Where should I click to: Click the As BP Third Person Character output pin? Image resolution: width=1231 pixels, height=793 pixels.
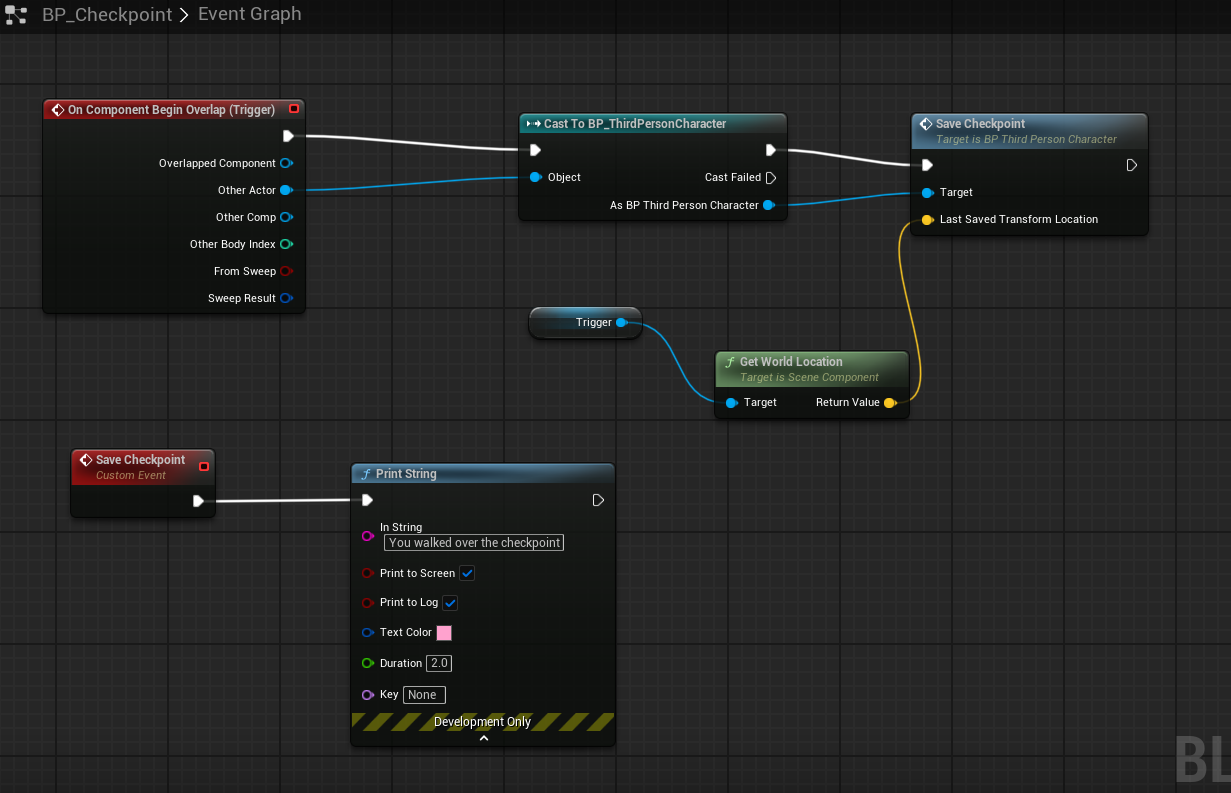768,205
